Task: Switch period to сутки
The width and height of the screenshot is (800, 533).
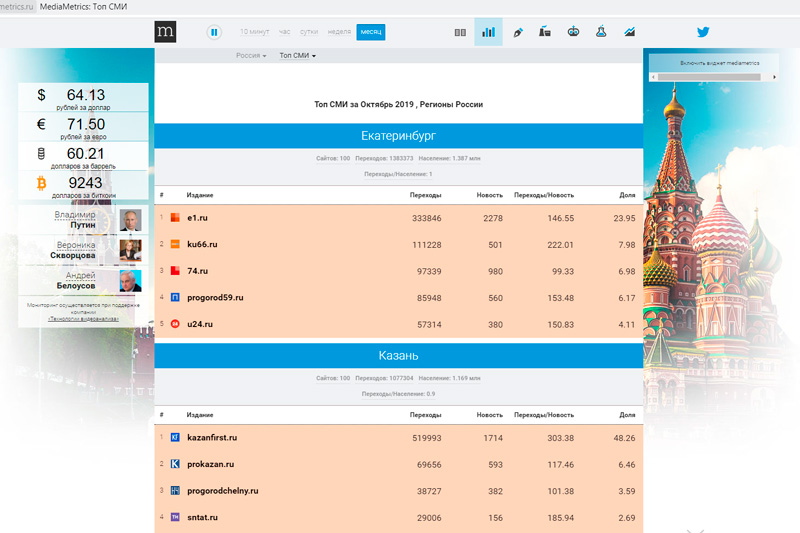Action: coord(311,32)
